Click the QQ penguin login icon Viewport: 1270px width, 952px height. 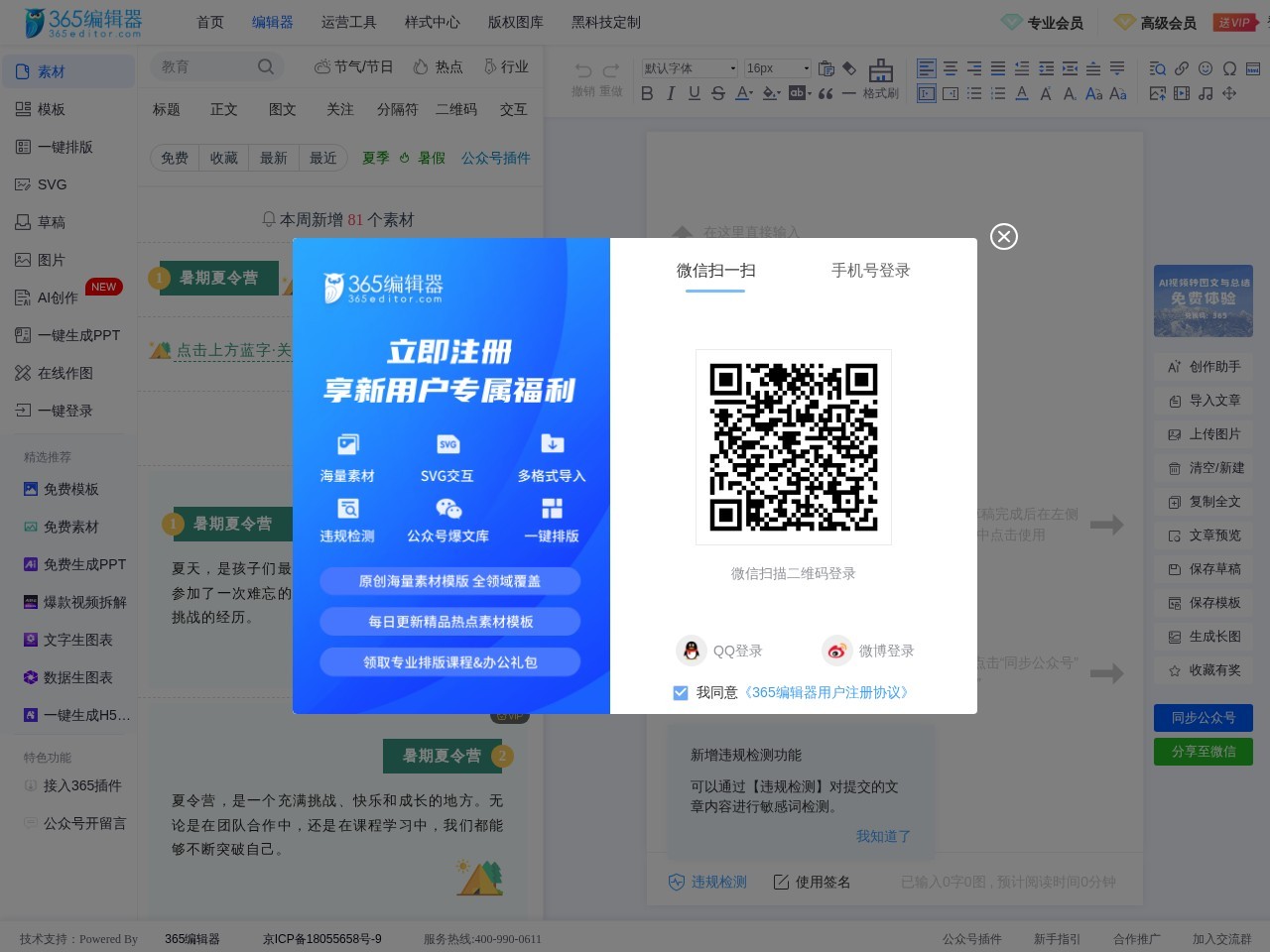point(692,651)
